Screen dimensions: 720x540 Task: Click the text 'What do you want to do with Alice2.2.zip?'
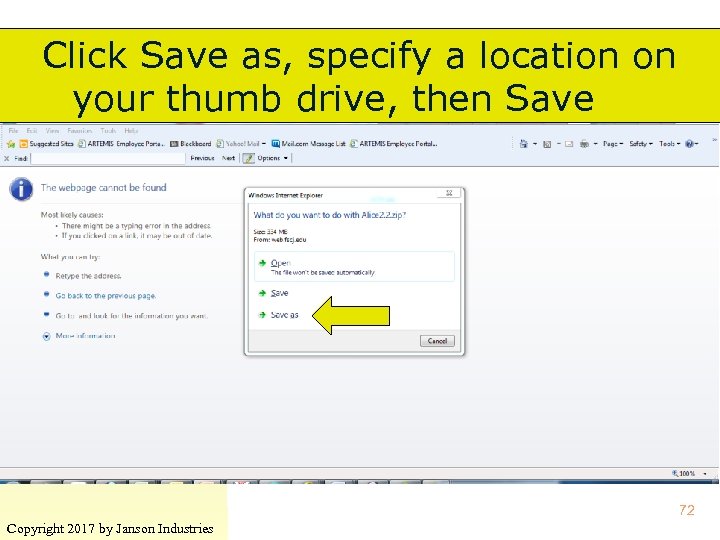click(x=330, y=215)
